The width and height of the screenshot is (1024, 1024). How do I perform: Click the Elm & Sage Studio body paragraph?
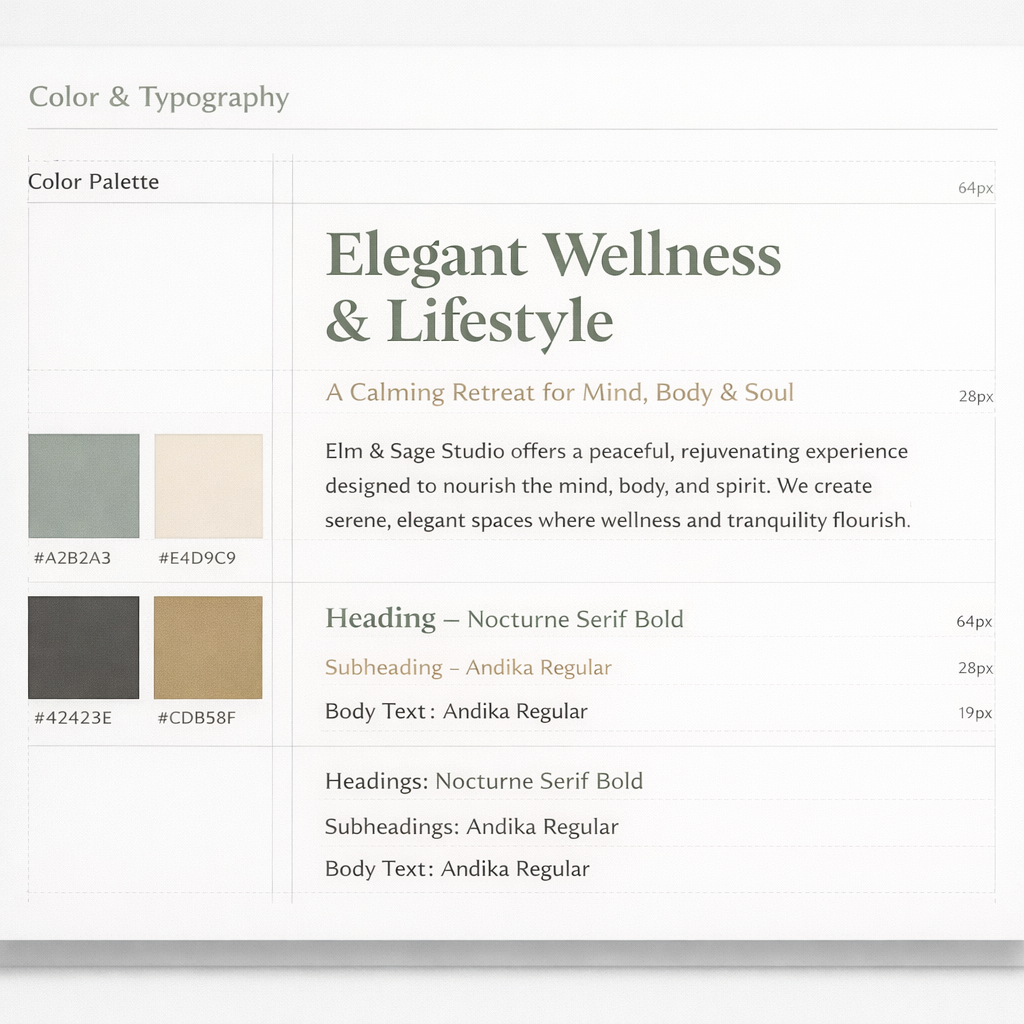pyautogui.click(x=617, y=486)
